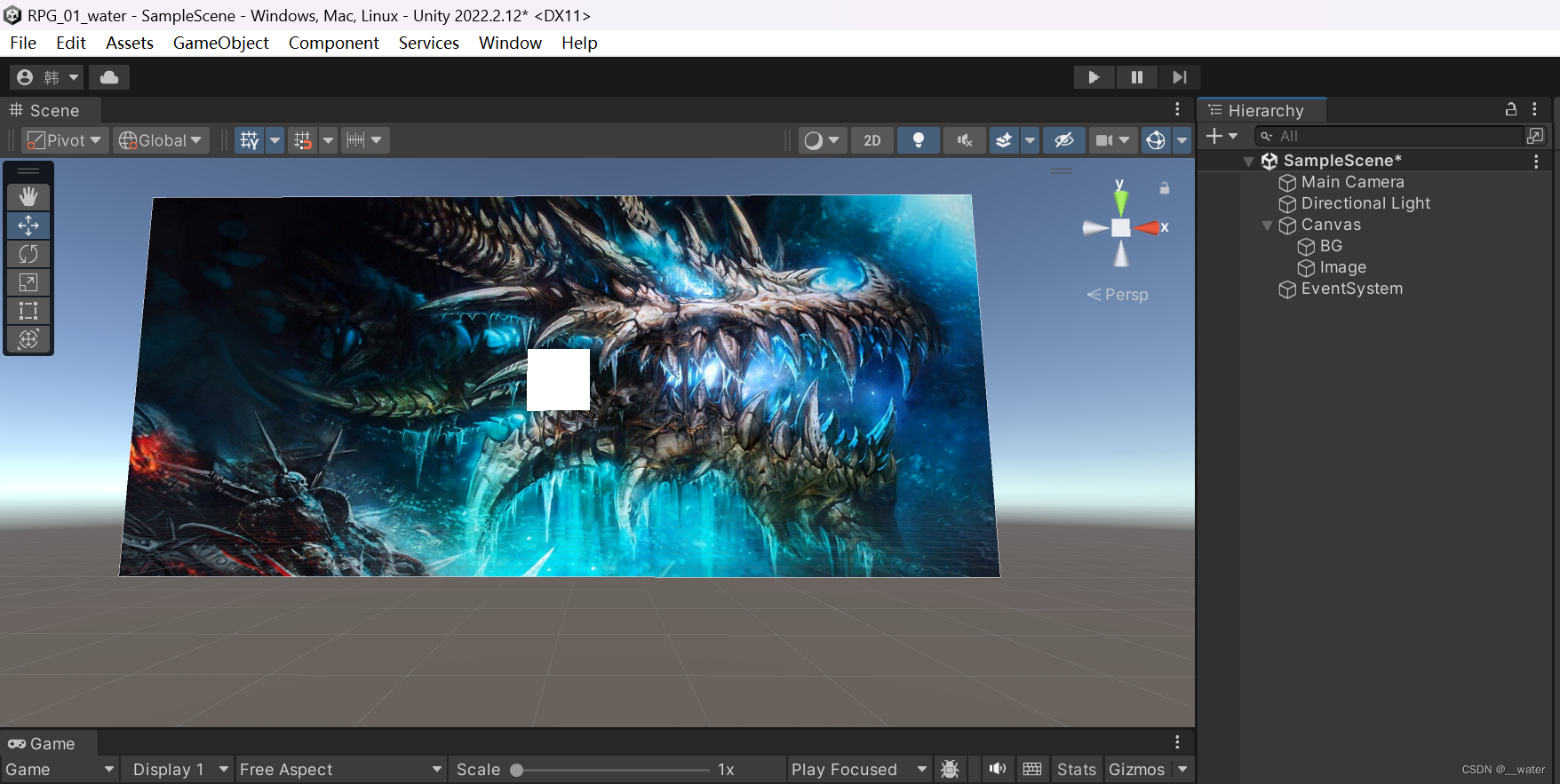Select the Rect tool

coord(28,311)
